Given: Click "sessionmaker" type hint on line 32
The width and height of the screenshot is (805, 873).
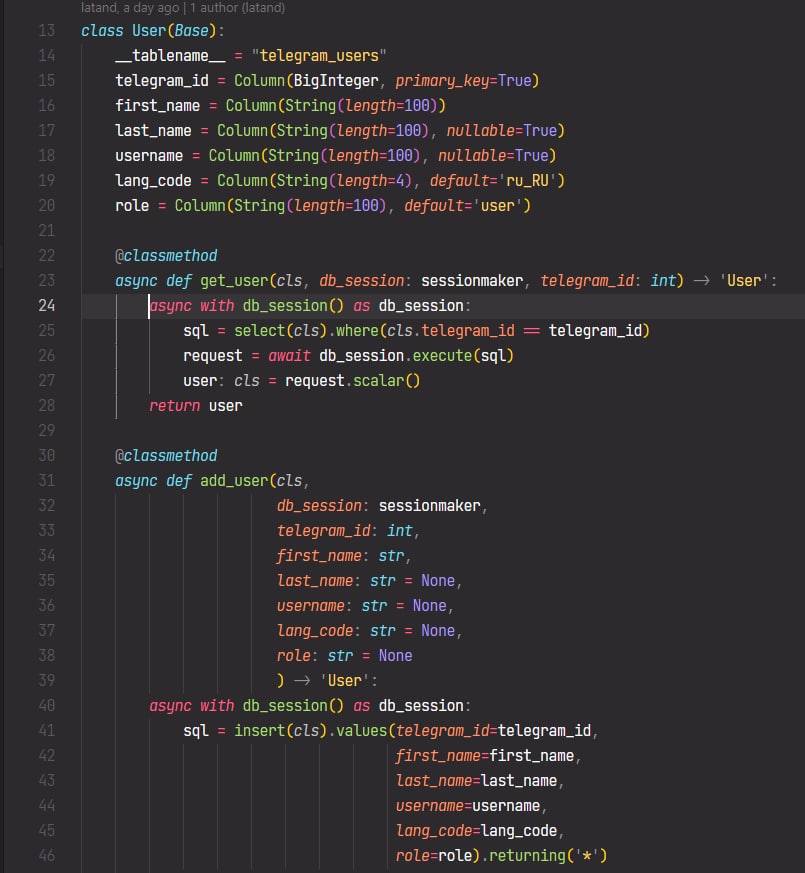Looking at the screenshot, I should [x=429, y=506].
